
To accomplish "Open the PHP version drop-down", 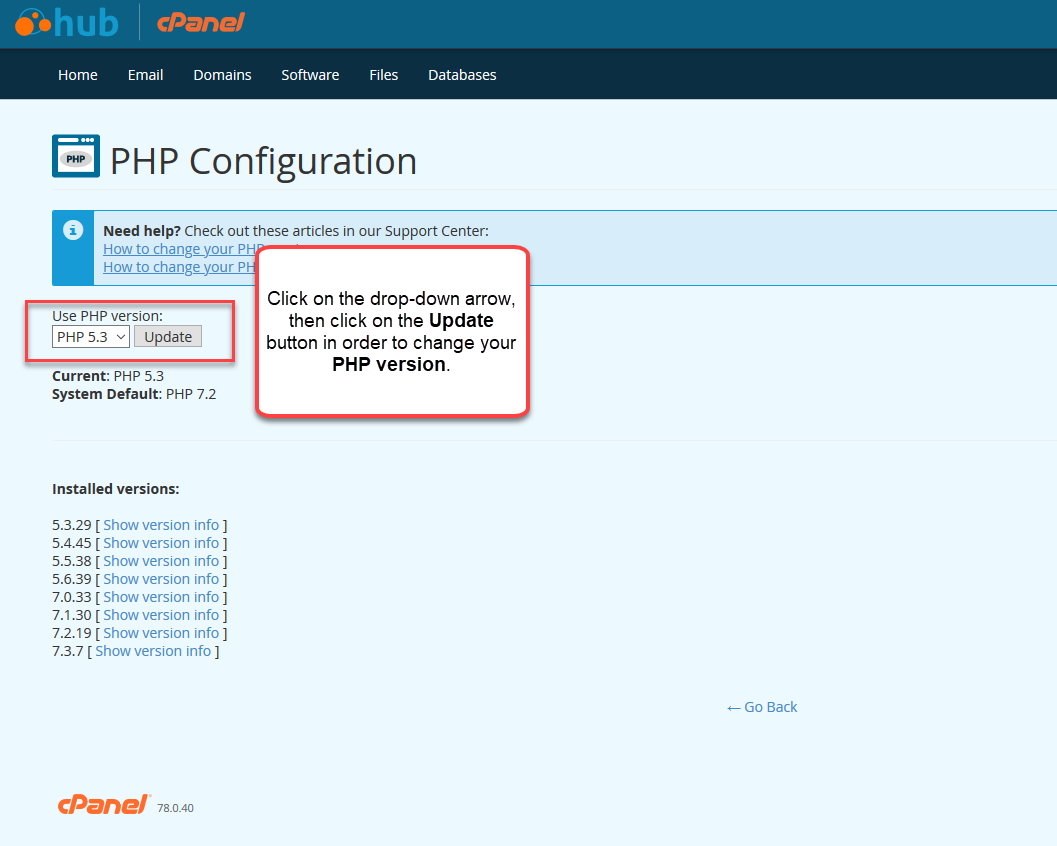I will pyautogui.click(x=91, y=337).
